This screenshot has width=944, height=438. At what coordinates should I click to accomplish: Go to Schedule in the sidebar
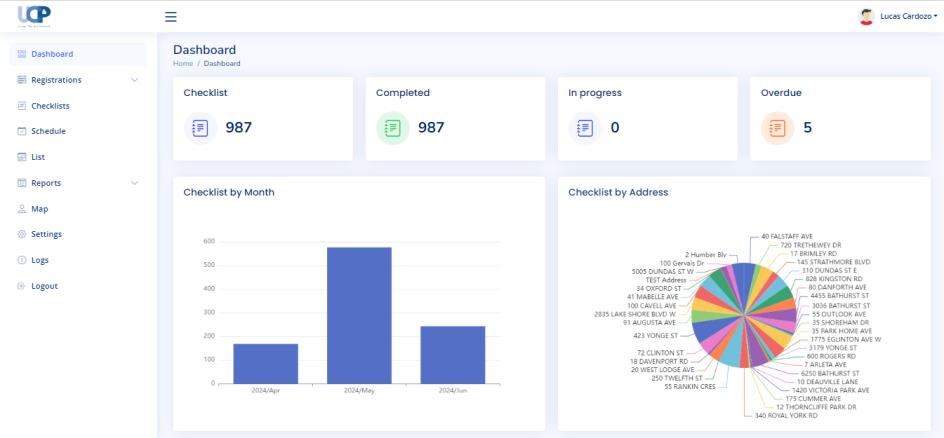[78, 131]
